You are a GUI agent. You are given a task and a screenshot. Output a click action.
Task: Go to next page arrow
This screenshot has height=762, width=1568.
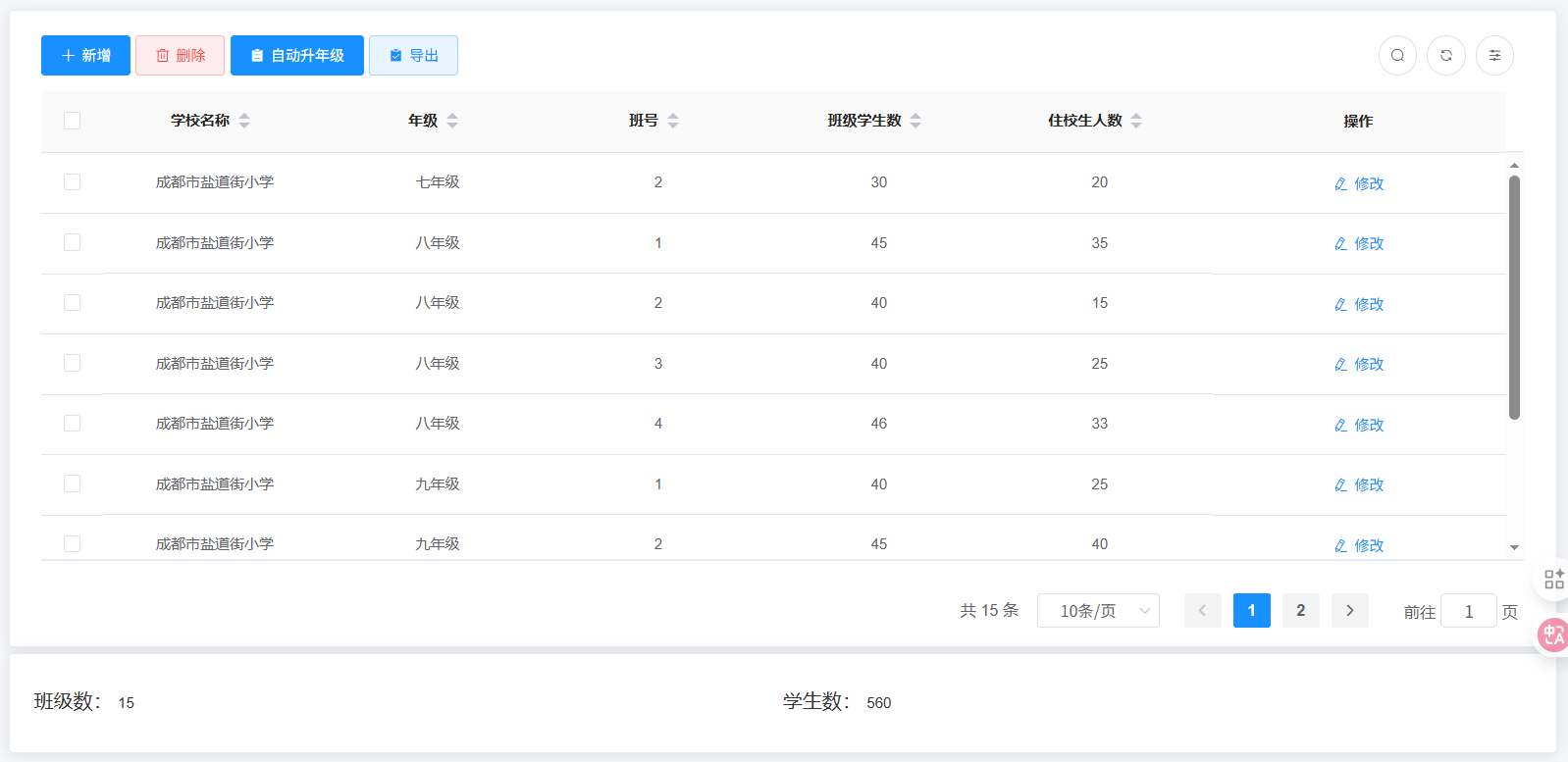pyautogui.click(x=1349, y=611)
